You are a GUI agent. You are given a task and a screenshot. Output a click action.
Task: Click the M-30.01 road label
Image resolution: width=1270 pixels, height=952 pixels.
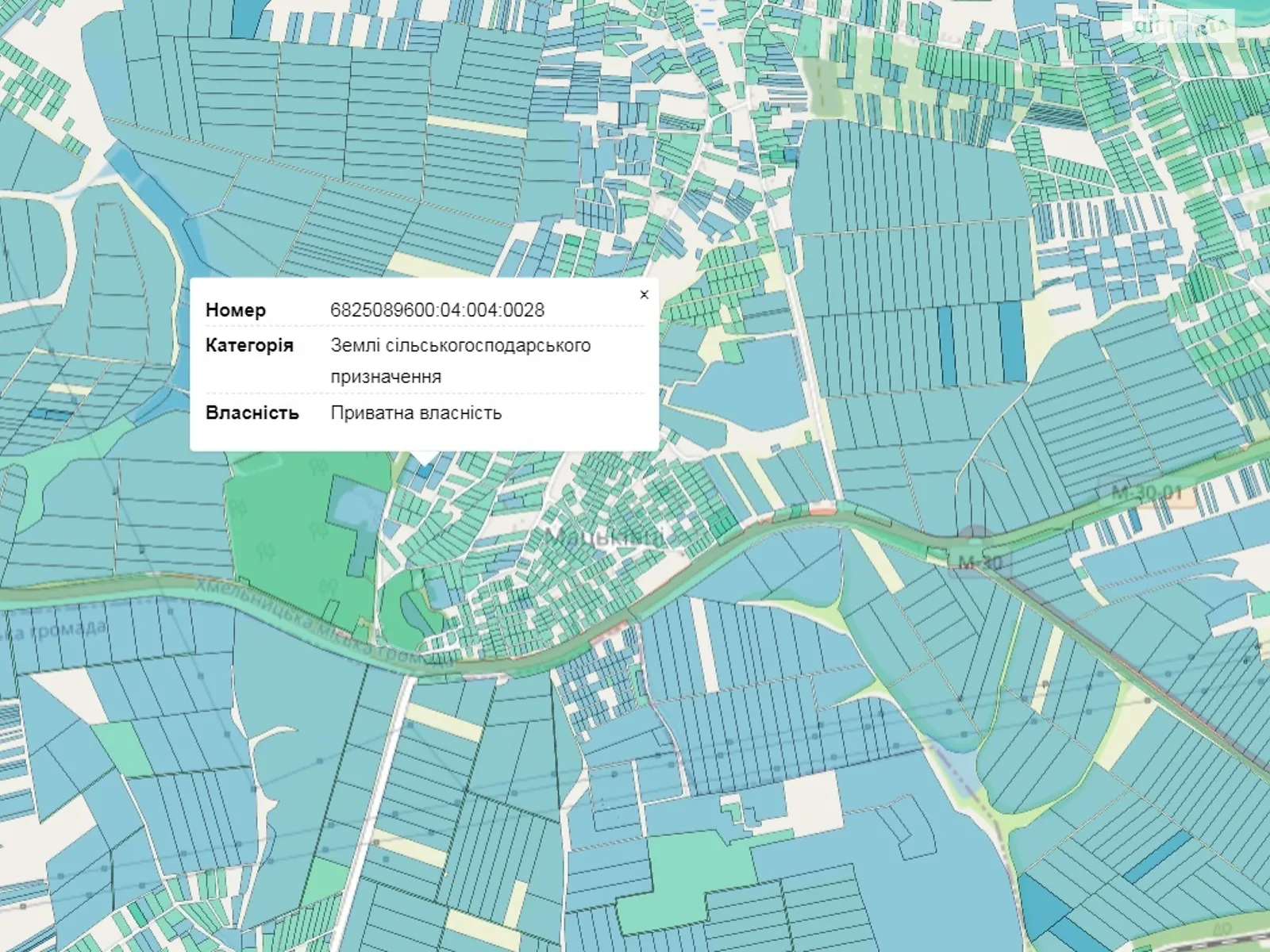[1147, 493]
